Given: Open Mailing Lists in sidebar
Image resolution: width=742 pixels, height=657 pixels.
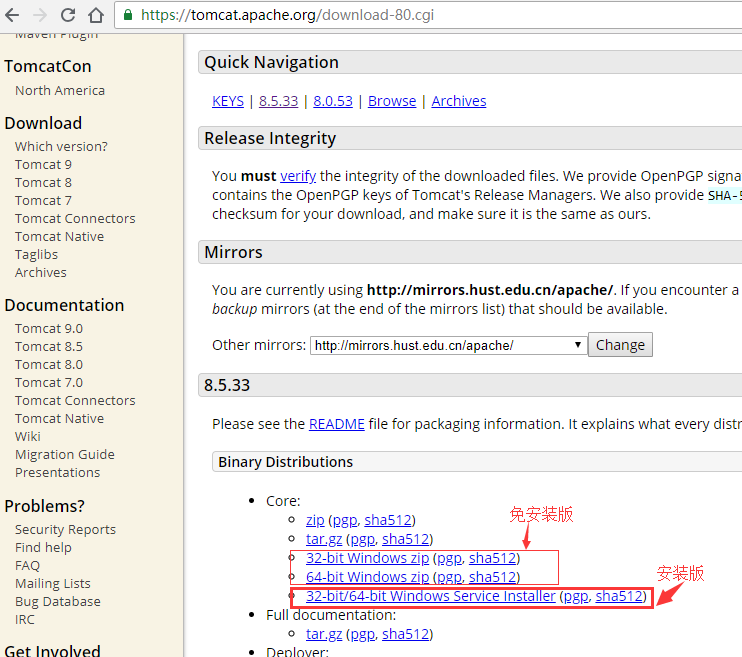Looking at the screenshot, I should coord(53,584).
